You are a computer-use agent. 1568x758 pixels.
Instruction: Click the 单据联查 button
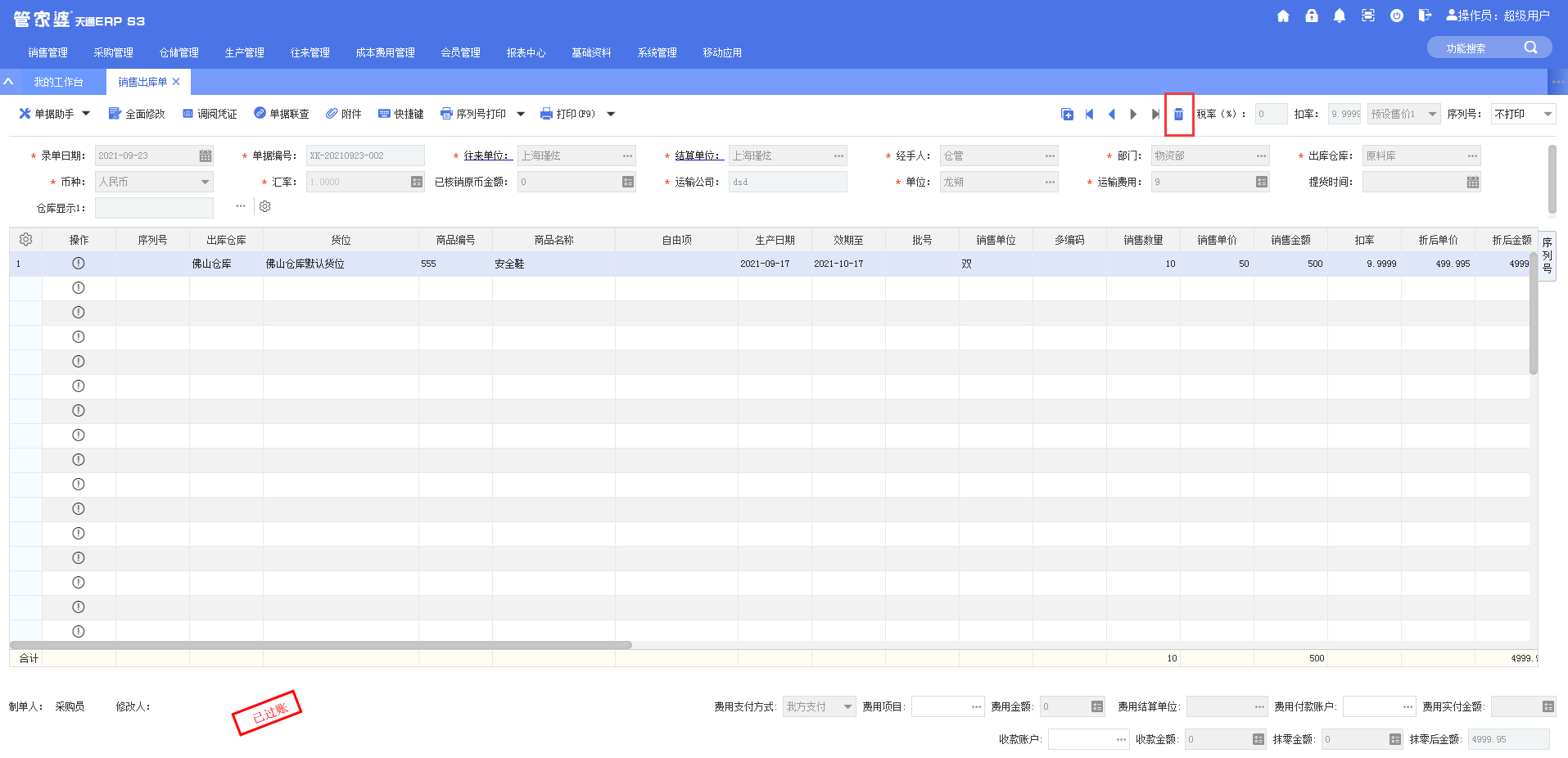(282, 114)
